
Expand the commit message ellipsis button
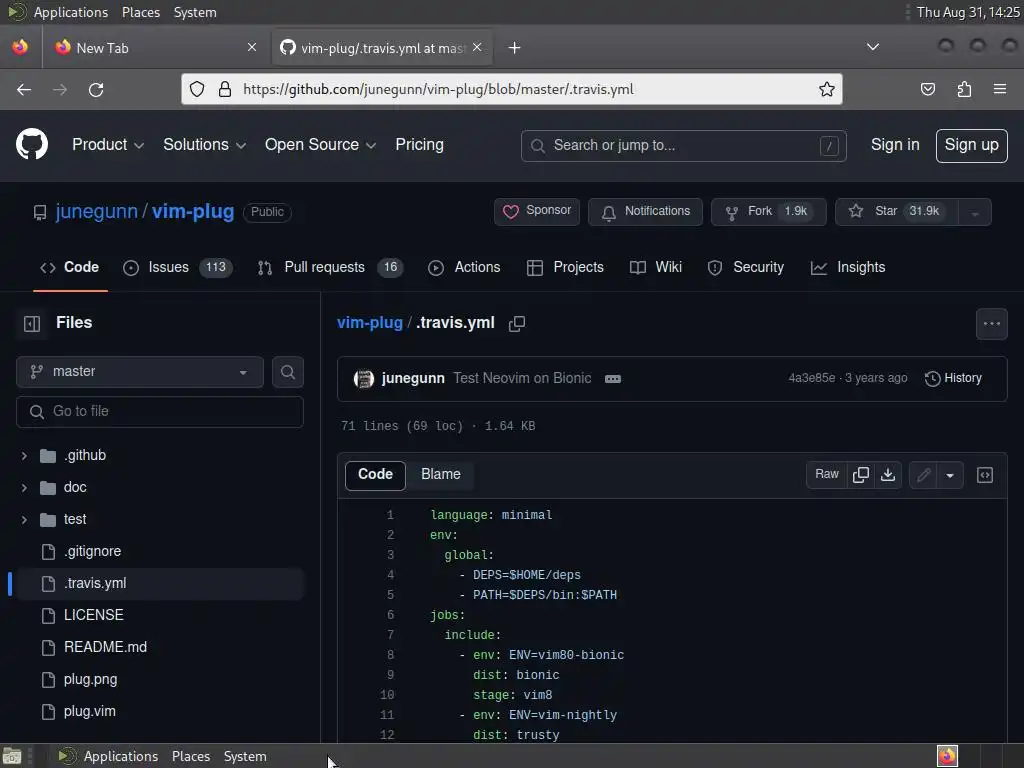pyautogui.click(x=613, y=379)
